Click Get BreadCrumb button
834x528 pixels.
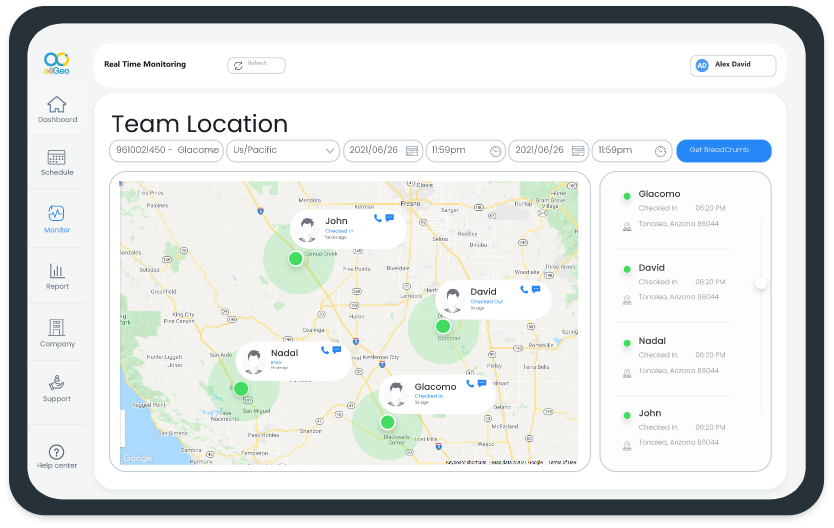pos(723,150)
